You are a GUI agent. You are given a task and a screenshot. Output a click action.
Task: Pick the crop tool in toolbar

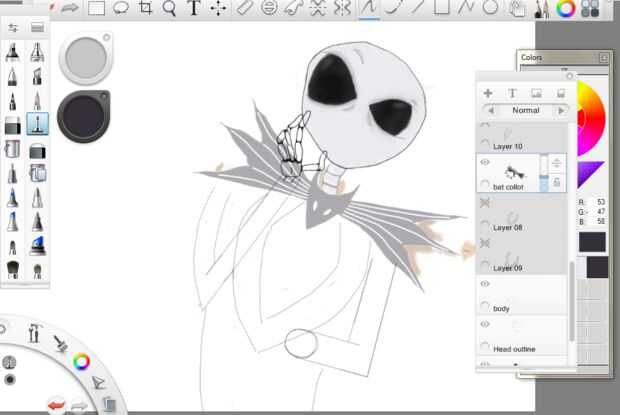(146, 9)
